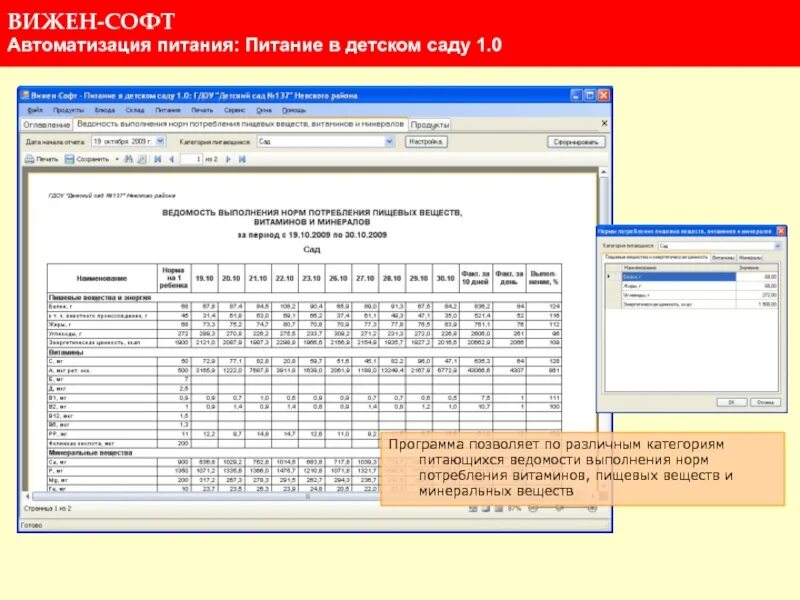800x600 pixels.
Task: Select the Ведомость выполнения норм tab
Action: [240, 124]
